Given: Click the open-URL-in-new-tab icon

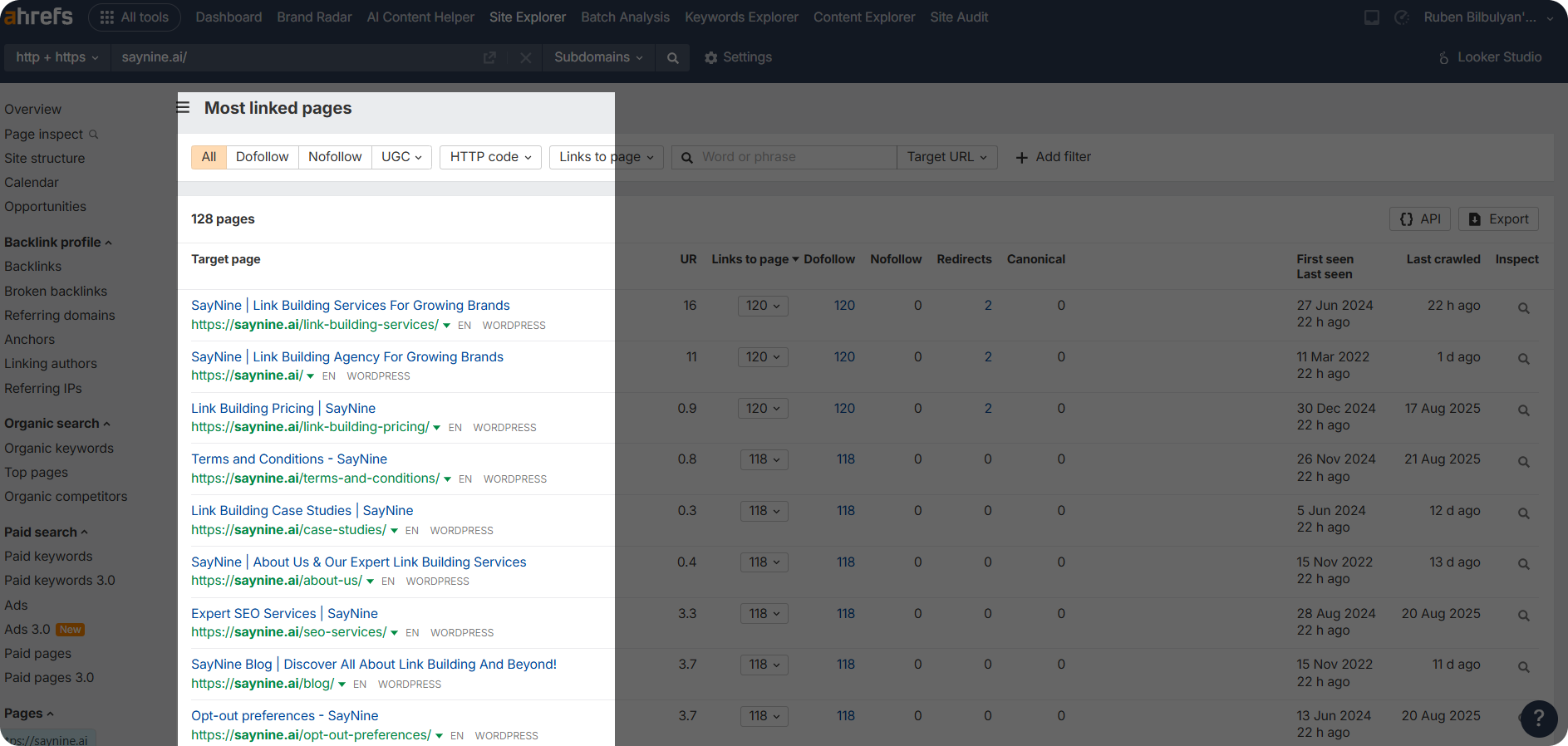Looking at the screenshot, I should 489,57.
